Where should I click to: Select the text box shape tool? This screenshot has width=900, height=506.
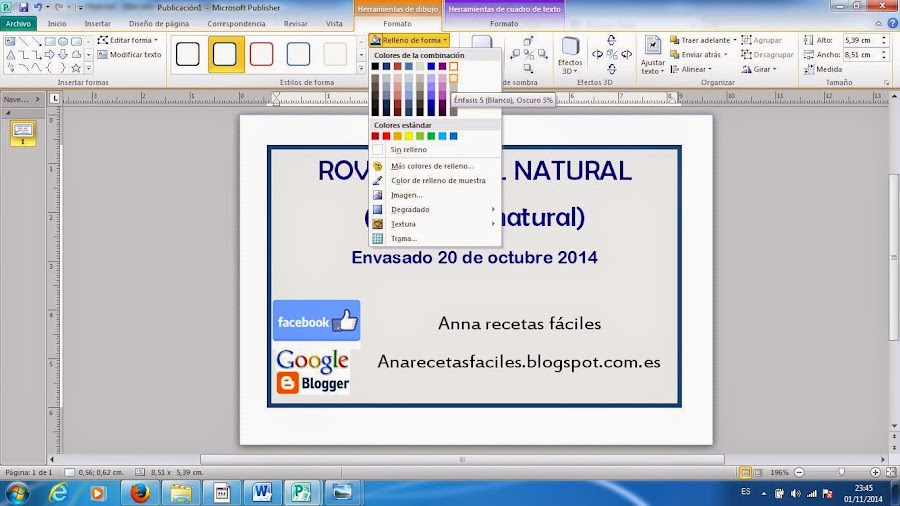tap(10, 41)
